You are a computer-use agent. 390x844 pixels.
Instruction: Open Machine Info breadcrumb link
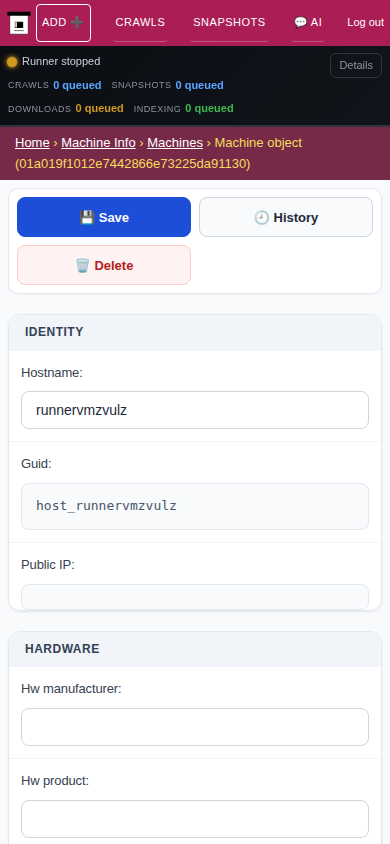pyautogui.click(x=98, y=143)
